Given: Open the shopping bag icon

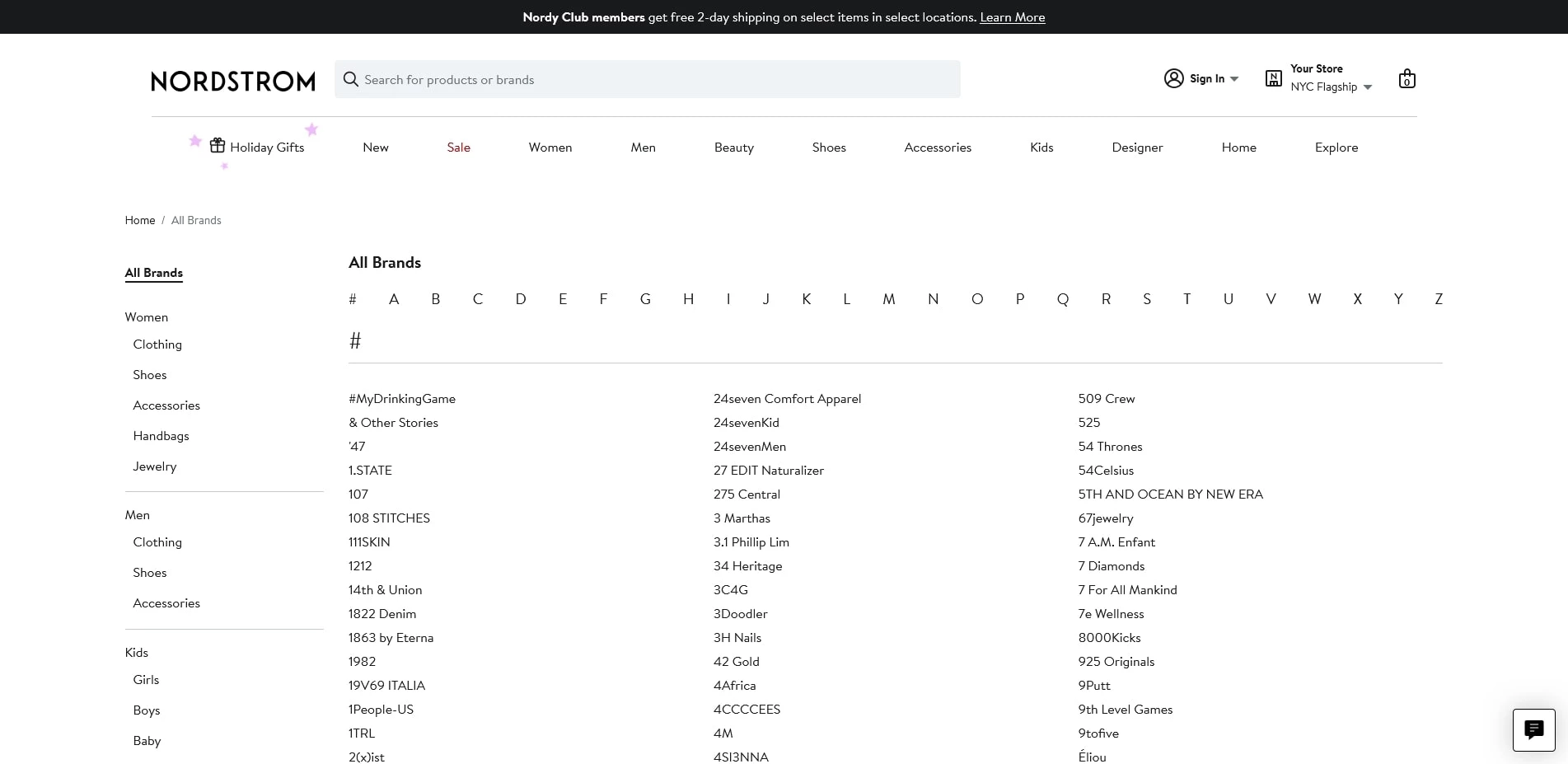Looking at the screenshot, I should coord(1407,79).
